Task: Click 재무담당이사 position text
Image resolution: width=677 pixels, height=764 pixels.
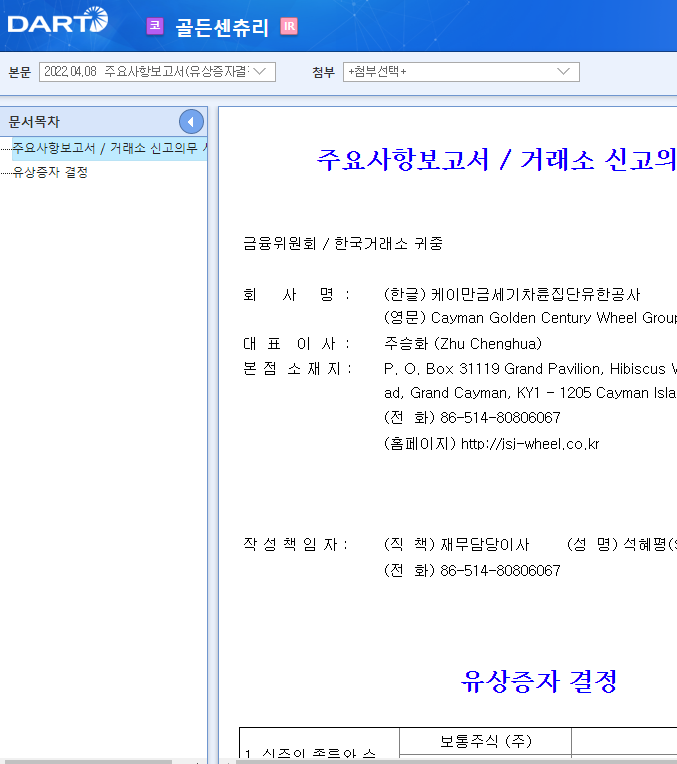Action: (484, 544)
